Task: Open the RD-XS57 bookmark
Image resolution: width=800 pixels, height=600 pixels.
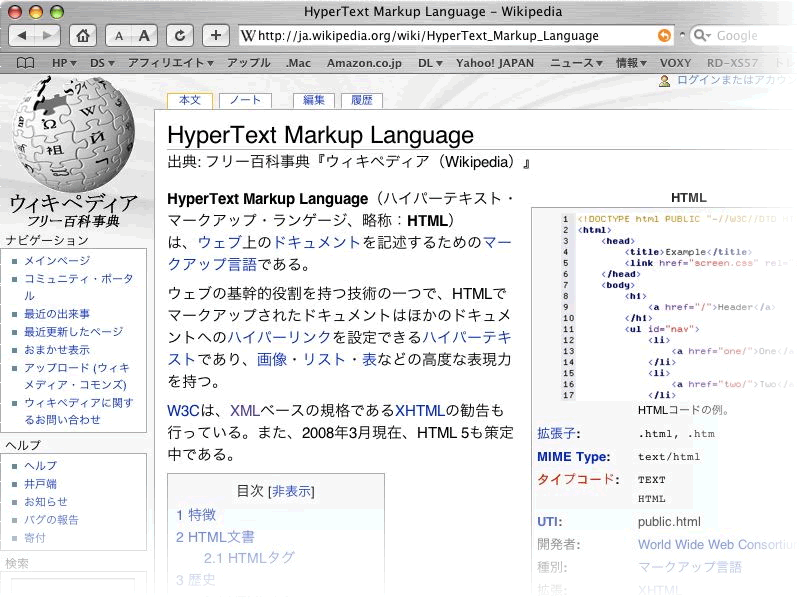Action: click(x=732, y=63)
